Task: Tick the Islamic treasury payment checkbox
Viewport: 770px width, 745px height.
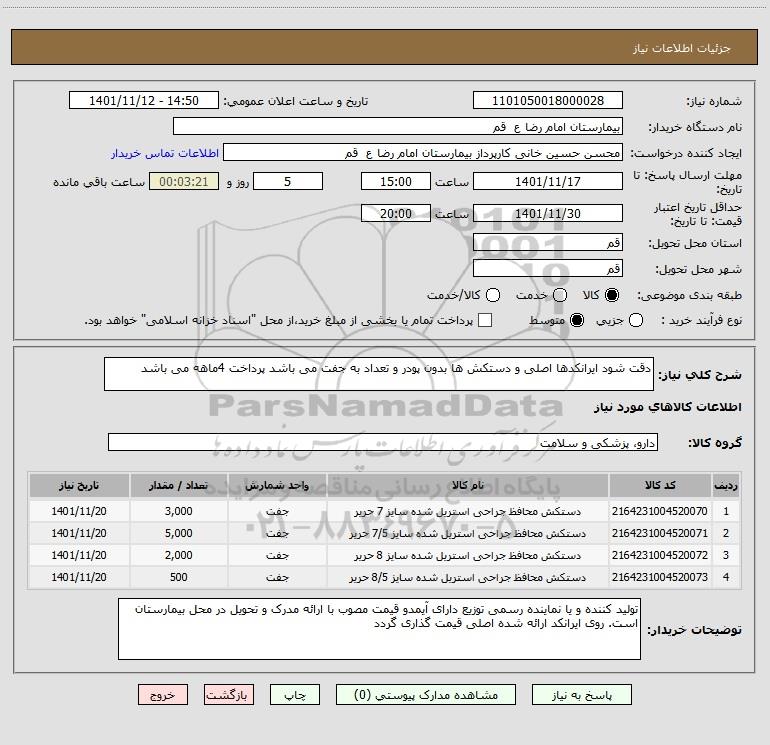Action: [x=485, y=320]
